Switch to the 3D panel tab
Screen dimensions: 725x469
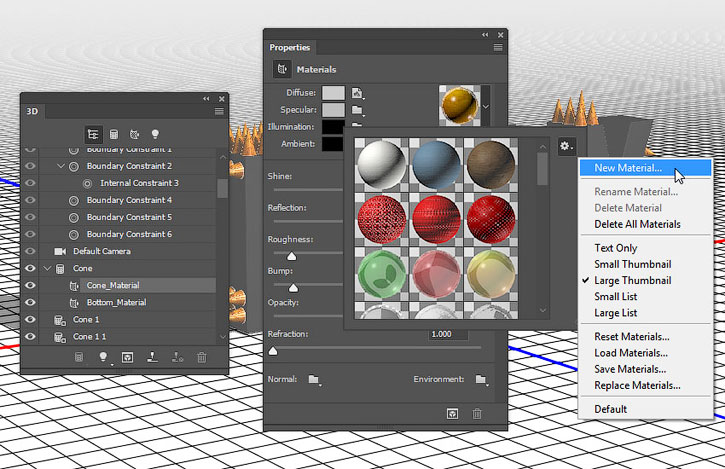click(x=32, y=111)
